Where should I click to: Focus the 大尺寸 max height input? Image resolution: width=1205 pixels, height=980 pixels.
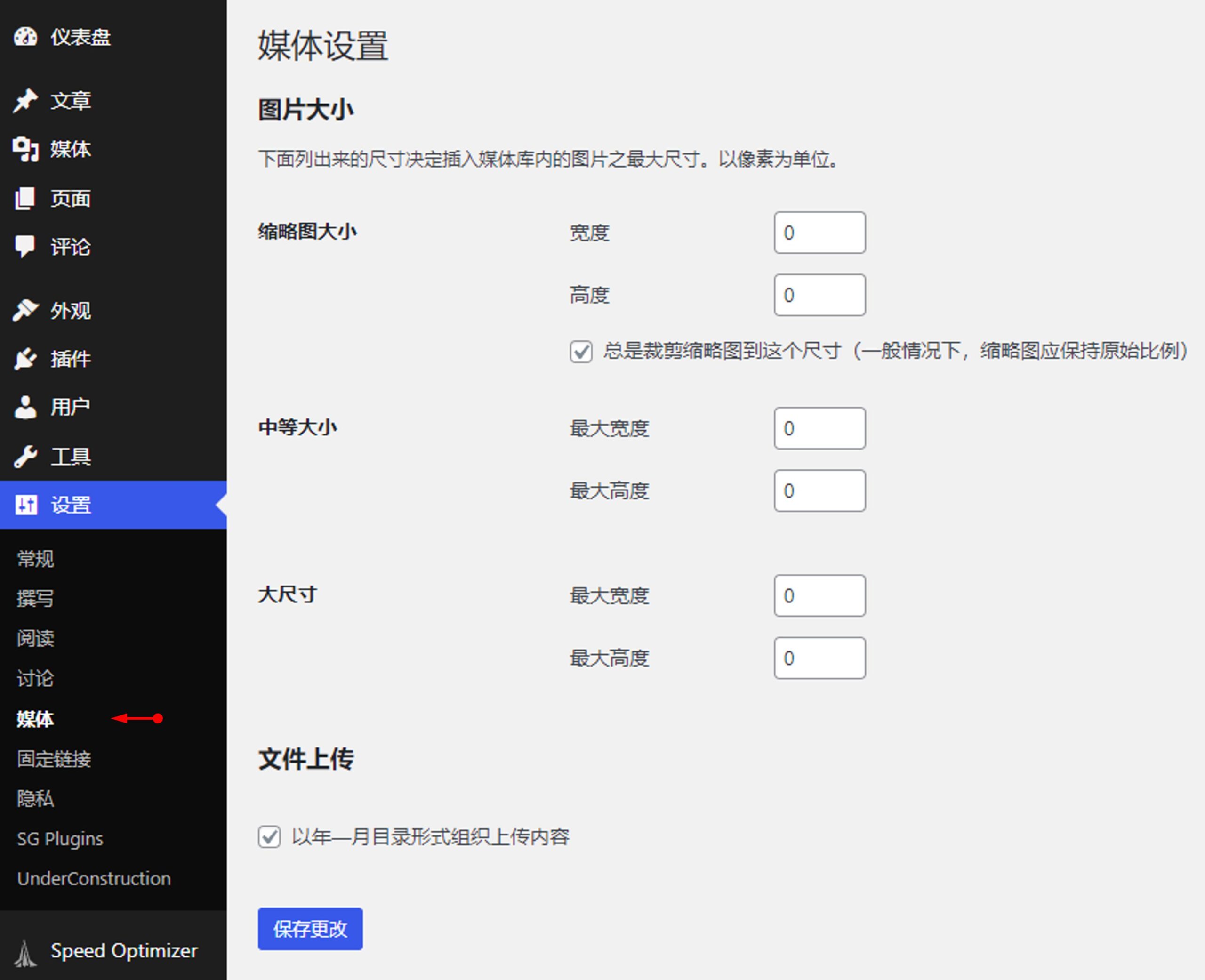(x=819, y=658)
